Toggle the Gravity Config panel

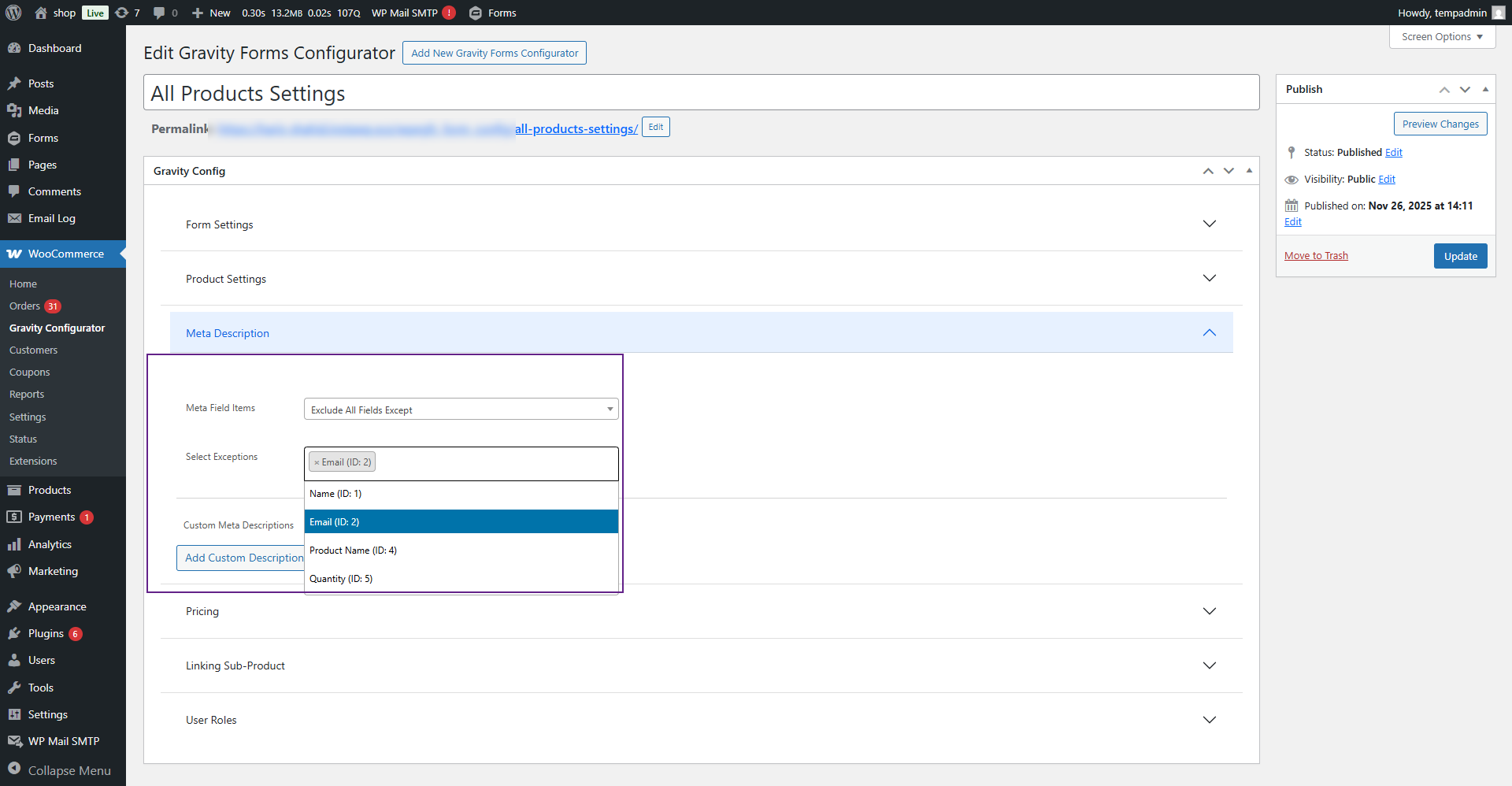pos(1249,170)
